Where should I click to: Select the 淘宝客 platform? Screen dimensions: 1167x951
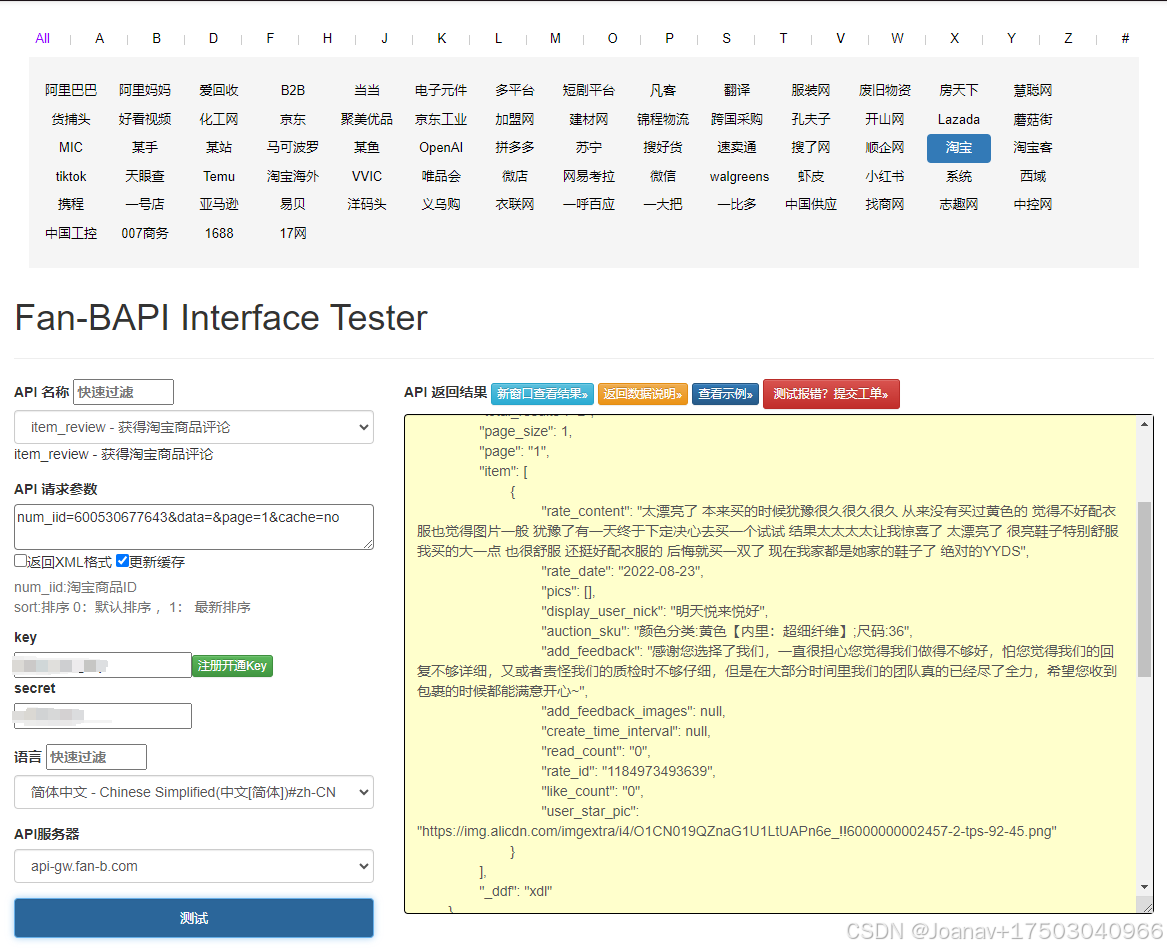(1032, 147)
